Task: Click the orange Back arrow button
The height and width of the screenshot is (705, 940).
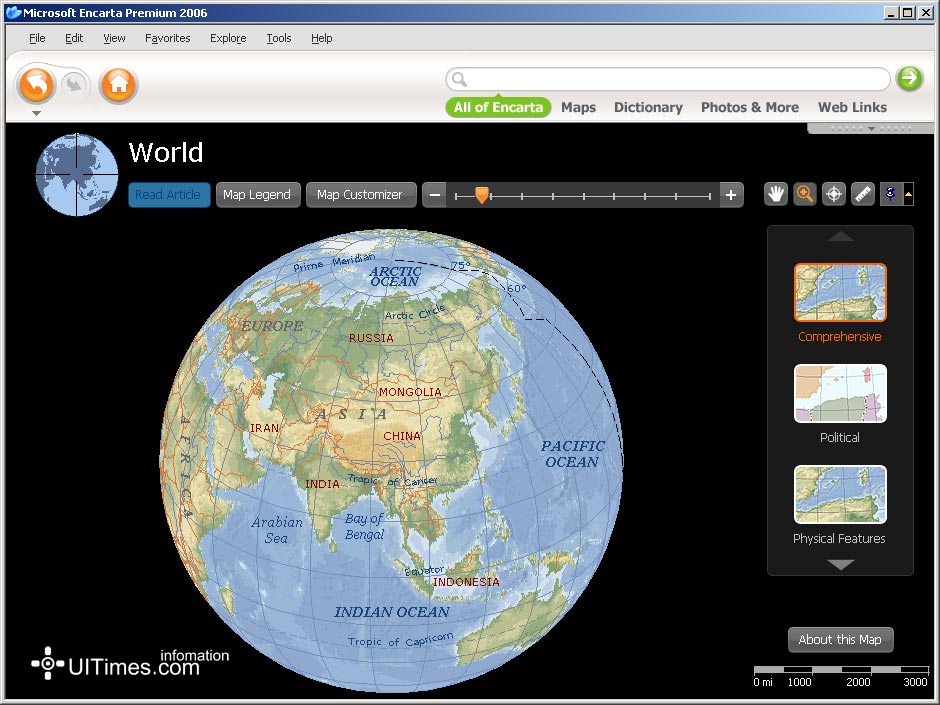Action: tap(37, 85)
